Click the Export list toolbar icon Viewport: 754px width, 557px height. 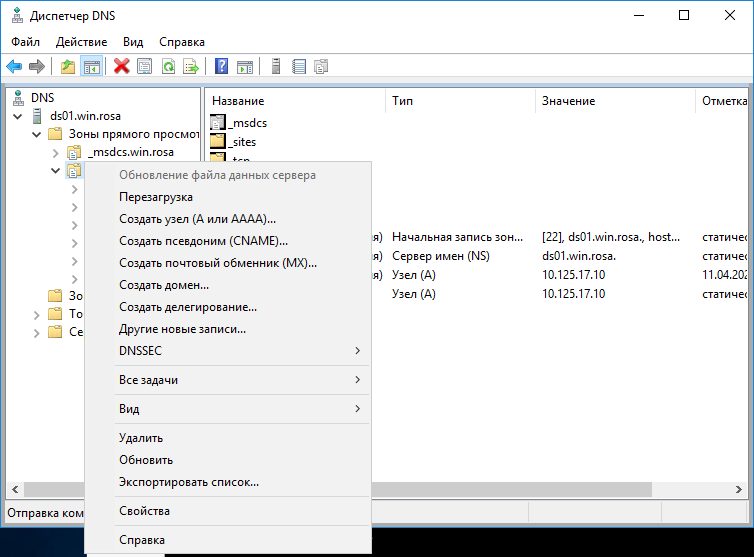coord(190,67)
